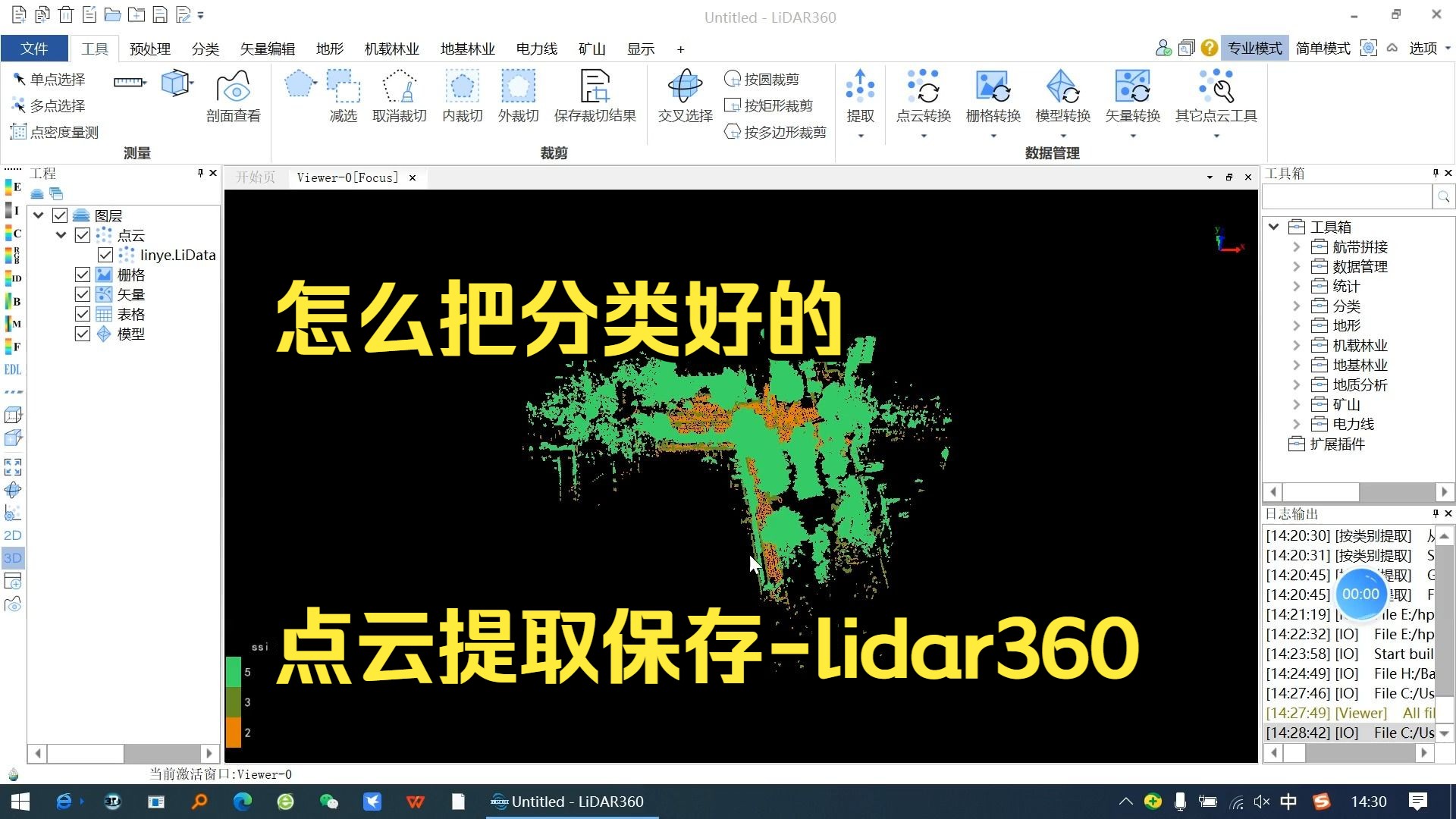Image resolution: width=1456 pixels, height=819 pixels.
Task: Click 点密度量测 point density measure
Action: pyautogui.click(x=55, y=132)
